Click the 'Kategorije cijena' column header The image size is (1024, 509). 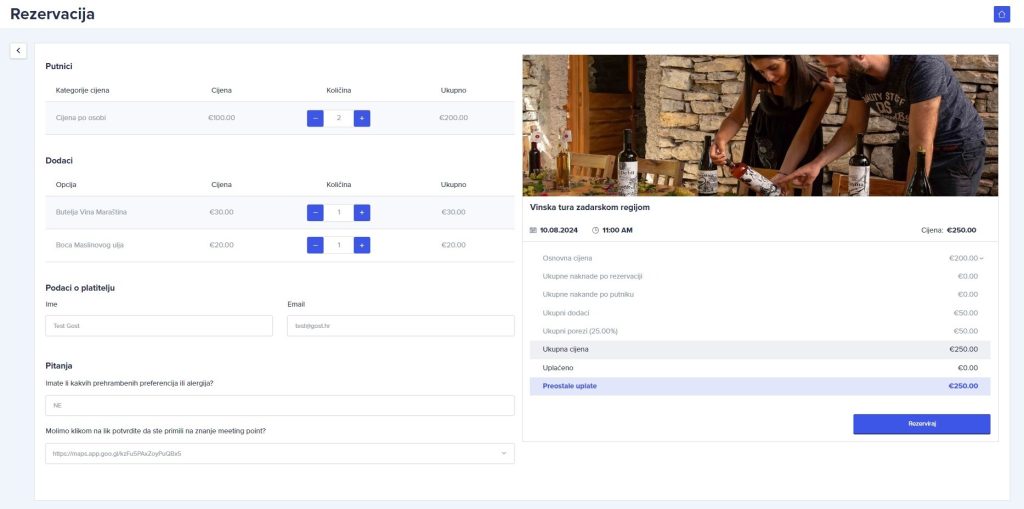(x=83, y=91)
